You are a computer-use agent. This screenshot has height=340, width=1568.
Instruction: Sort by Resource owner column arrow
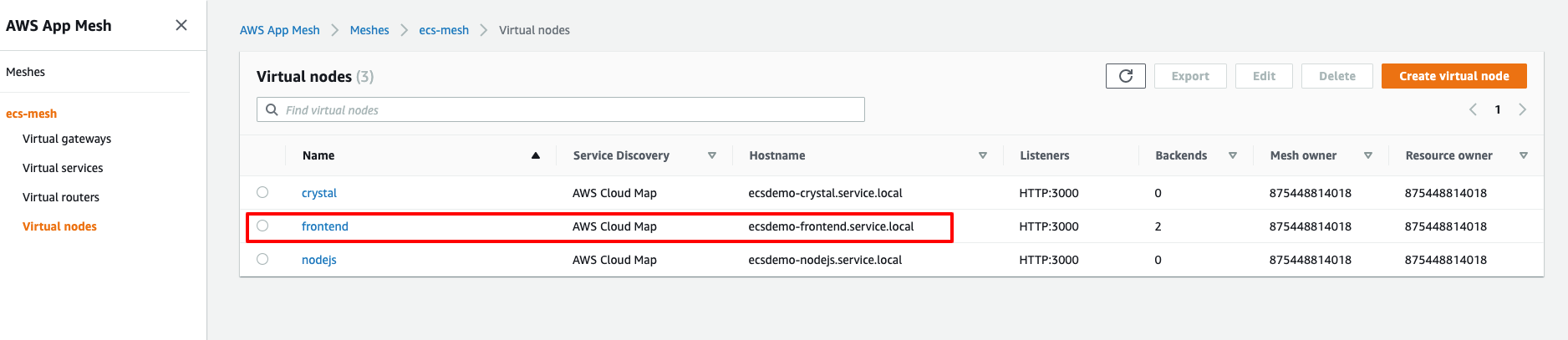coord(1524,155)
